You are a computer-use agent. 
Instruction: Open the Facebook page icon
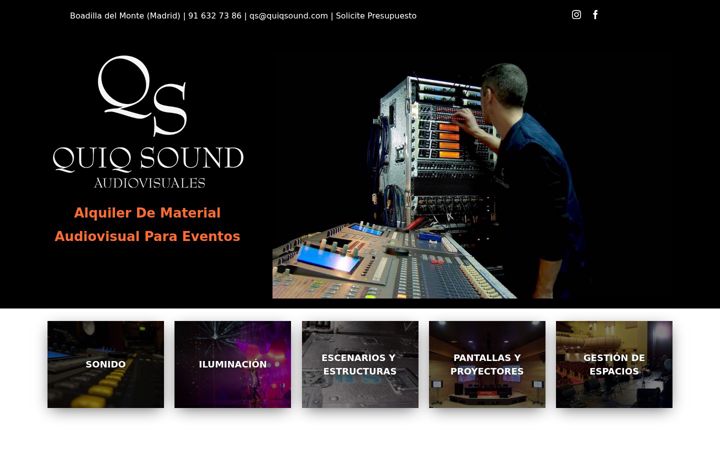[x=595, y=15]
